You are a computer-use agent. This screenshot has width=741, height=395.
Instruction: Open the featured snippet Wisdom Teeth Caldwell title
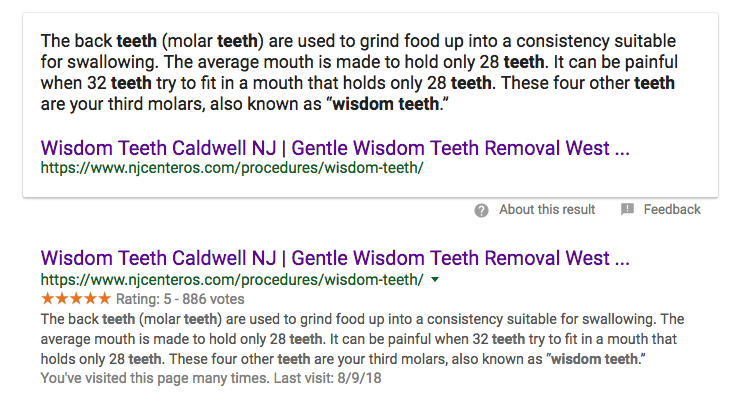tap(335, 148)
